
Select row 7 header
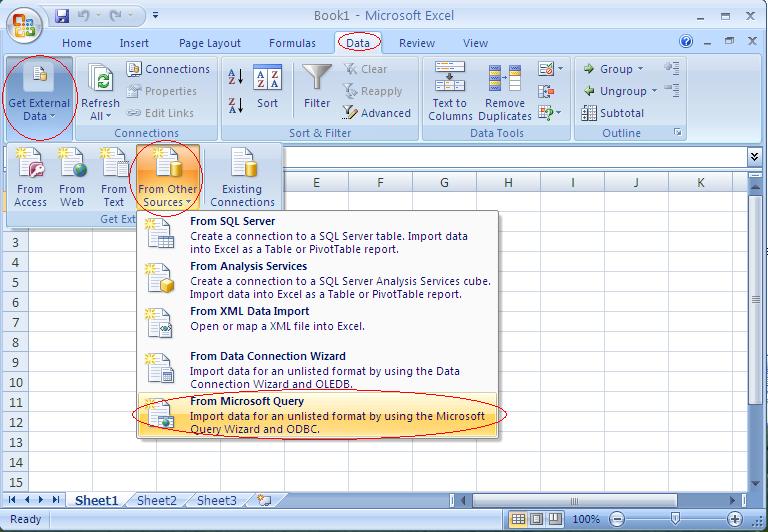[x=15, y=322]
